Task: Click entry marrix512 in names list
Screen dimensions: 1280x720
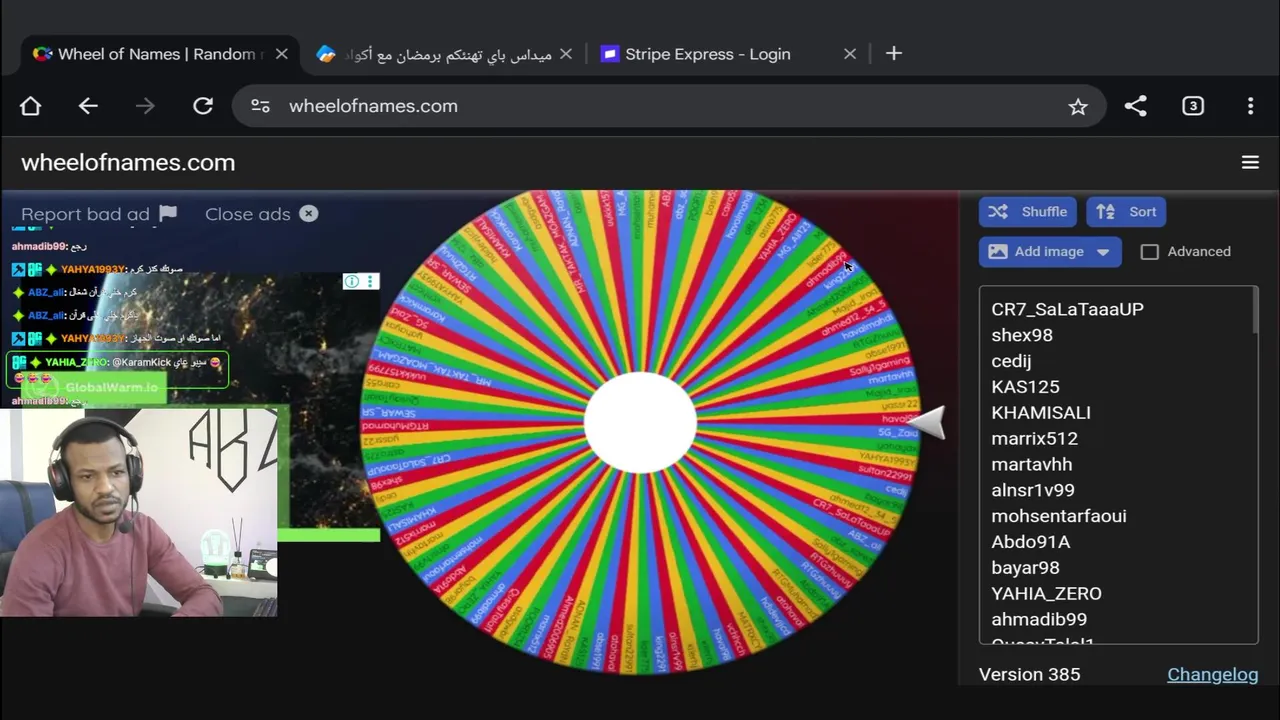Action: pos(1034,438)
